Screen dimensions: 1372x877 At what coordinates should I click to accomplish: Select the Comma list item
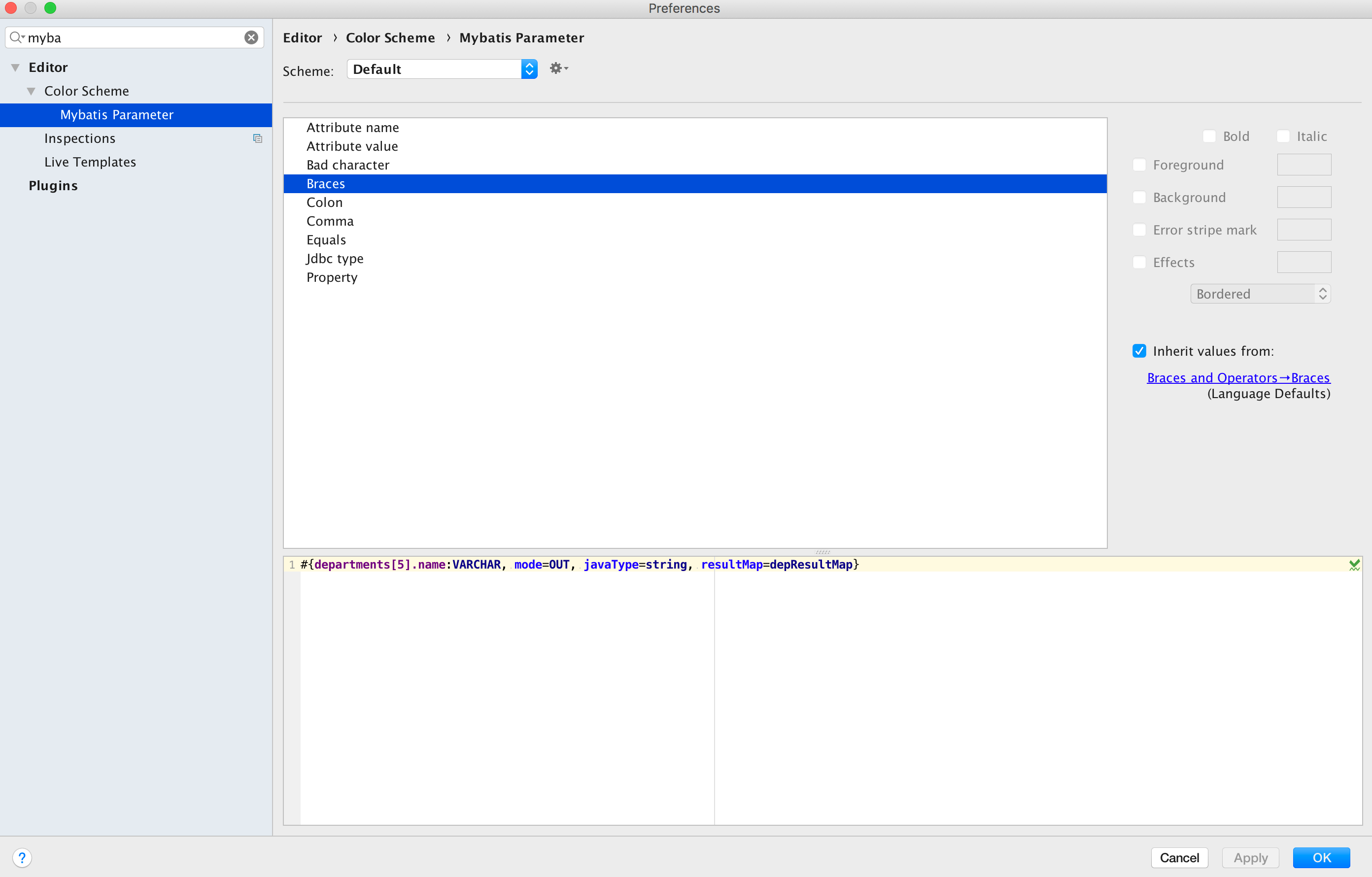point(694,222)
